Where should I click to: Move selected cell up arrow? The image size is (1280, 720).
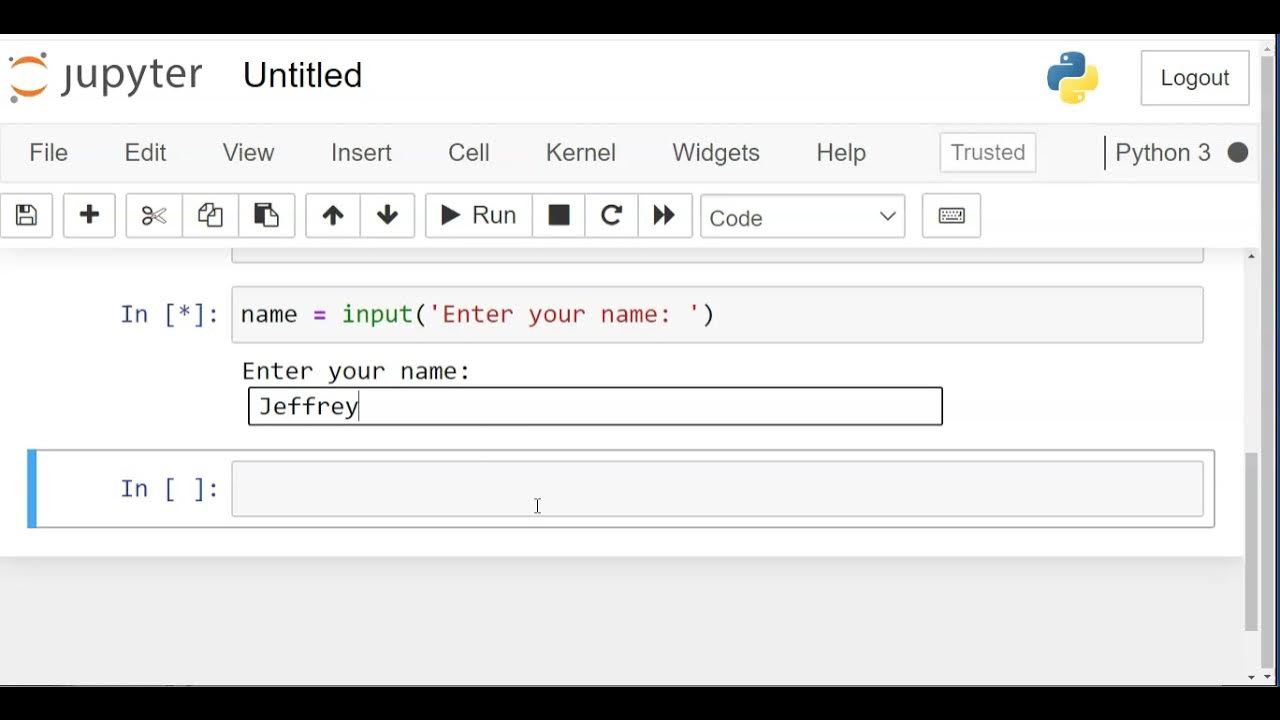333,216
